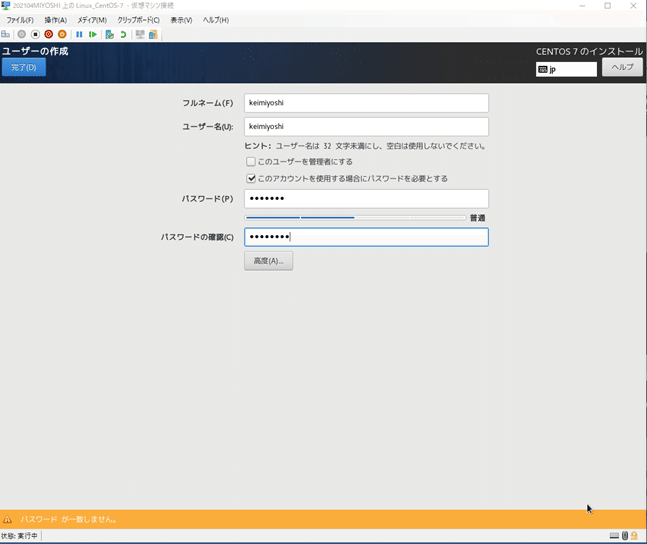Screen dimensions: 647x544
Task: Open the クリップボード(C) menu
Action: tap(138, 20)
